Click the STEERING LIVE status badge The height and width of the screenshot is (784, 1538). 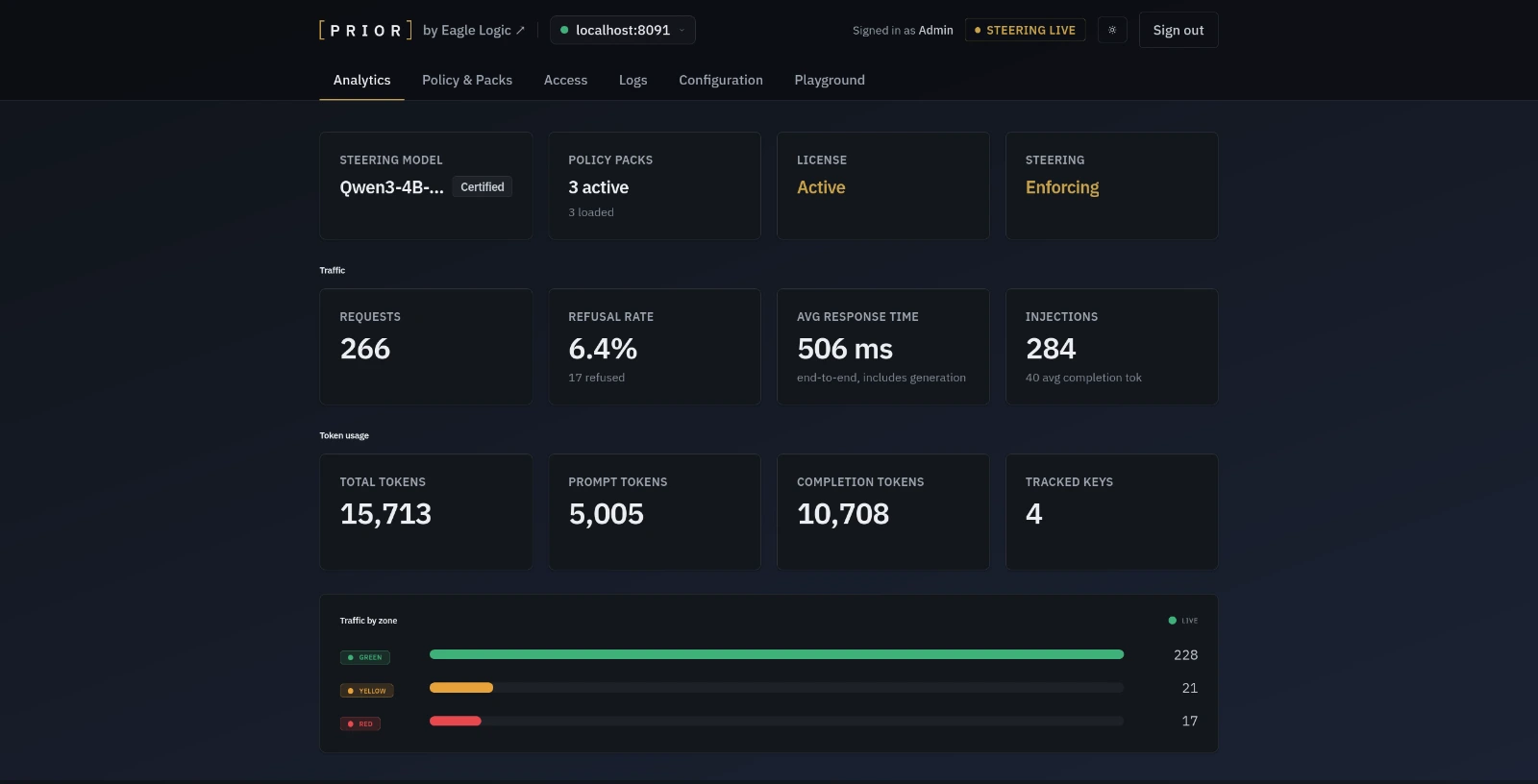pos(1025,30)
